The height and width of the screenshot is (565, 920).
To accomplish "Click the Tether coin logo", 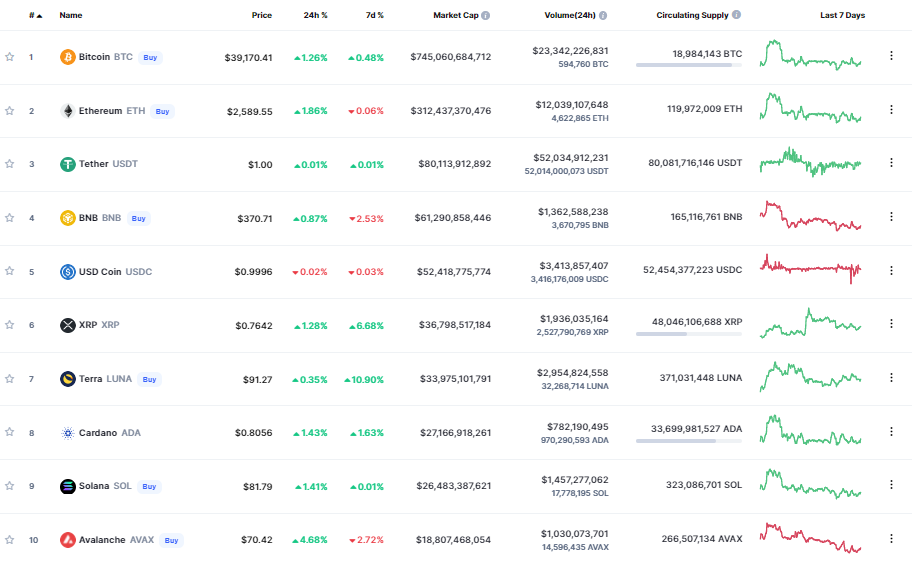I will point(67,164).
